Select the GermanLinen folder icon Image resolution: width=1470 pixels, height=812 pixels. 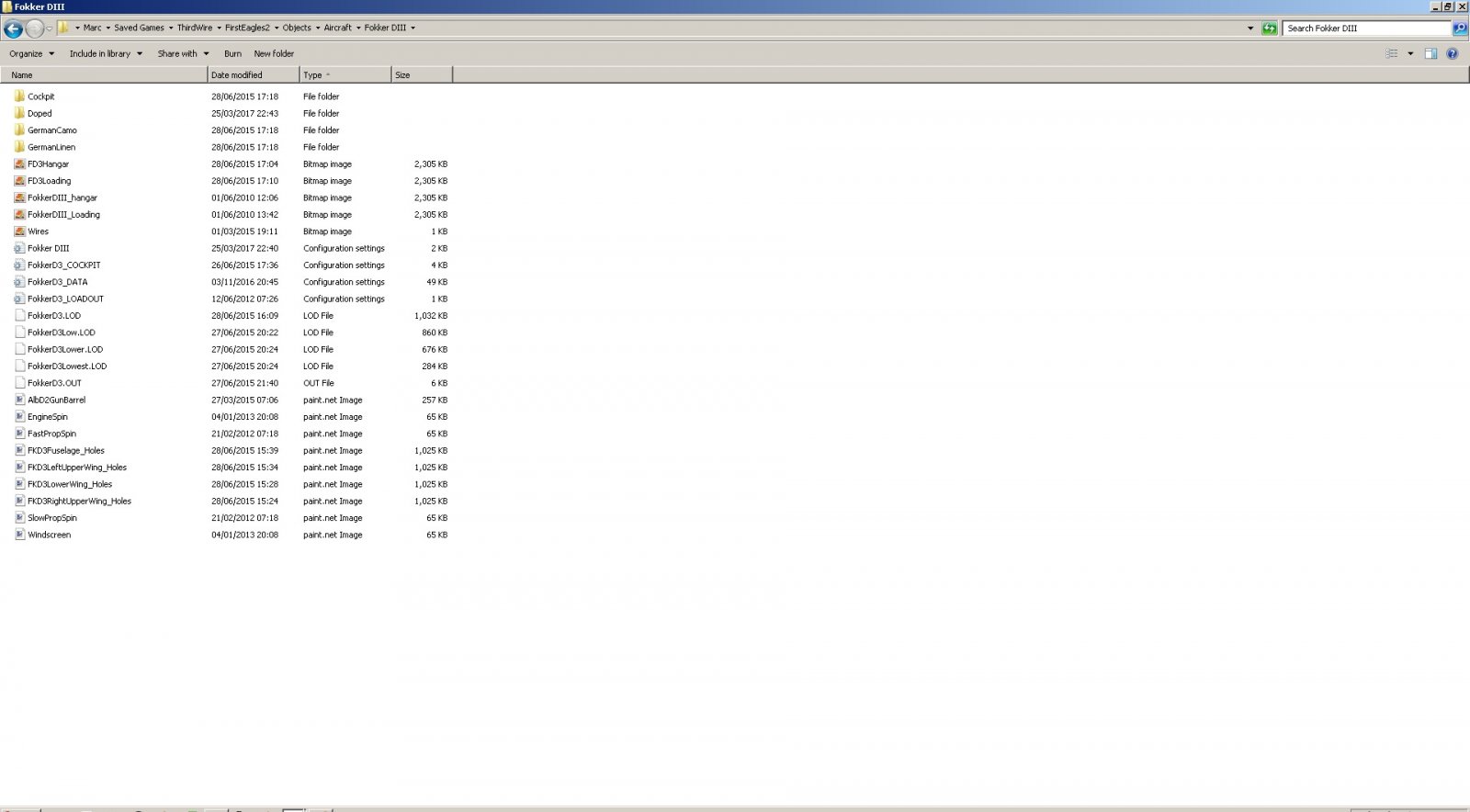click(x=19, y=147)
